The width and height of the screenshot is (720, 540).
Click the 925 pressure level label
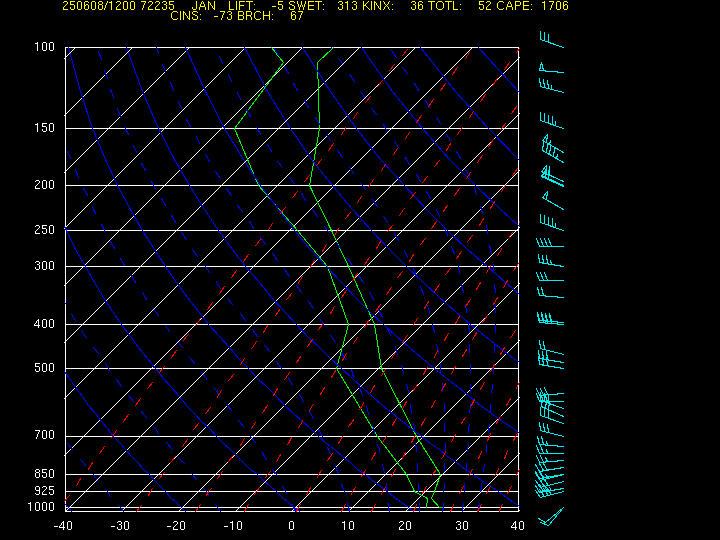(x=45, y=491)
